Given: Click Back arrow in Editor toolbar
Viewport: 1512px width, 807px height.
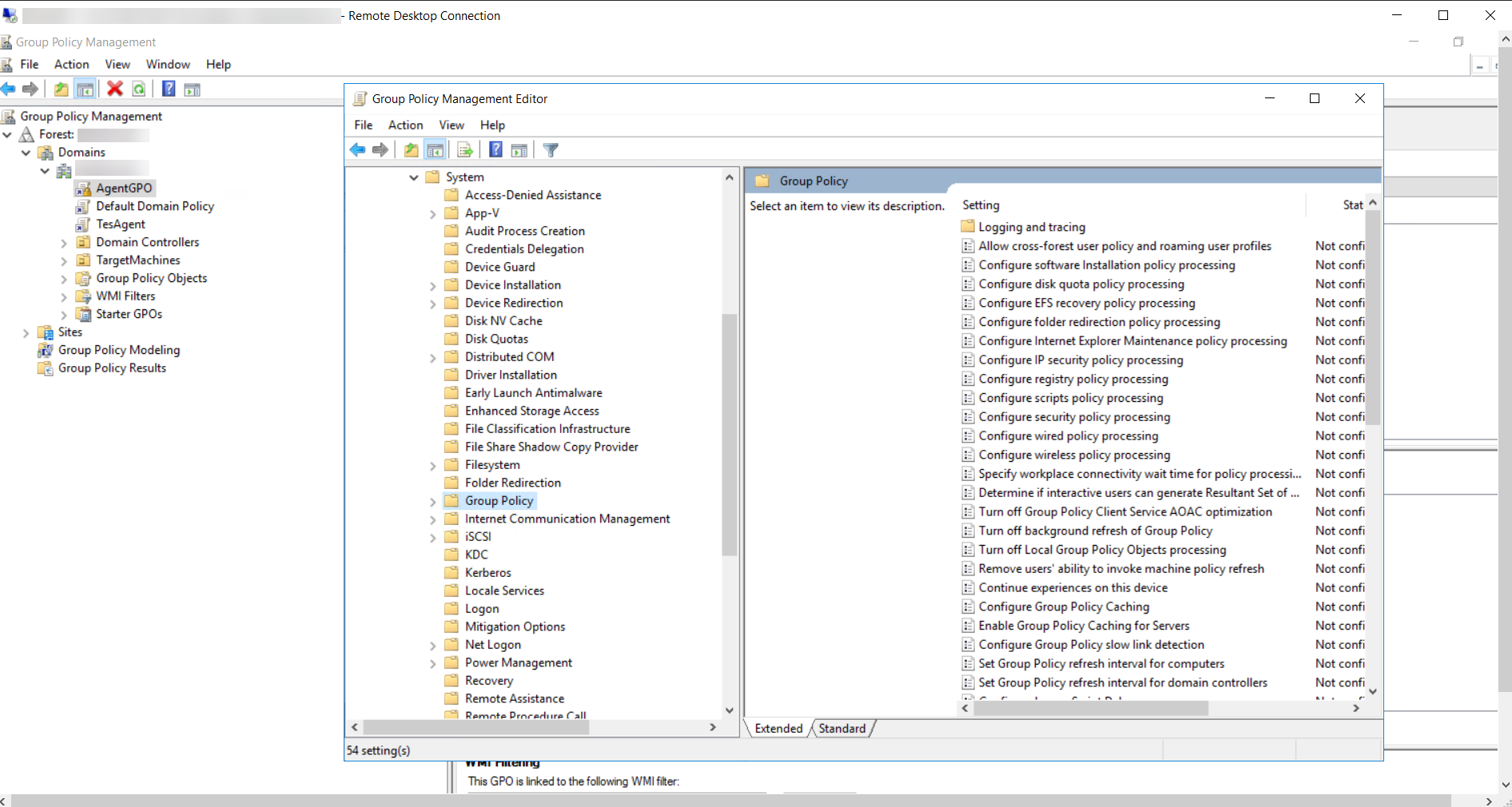Looking at the screenshot, I should 357,150.
